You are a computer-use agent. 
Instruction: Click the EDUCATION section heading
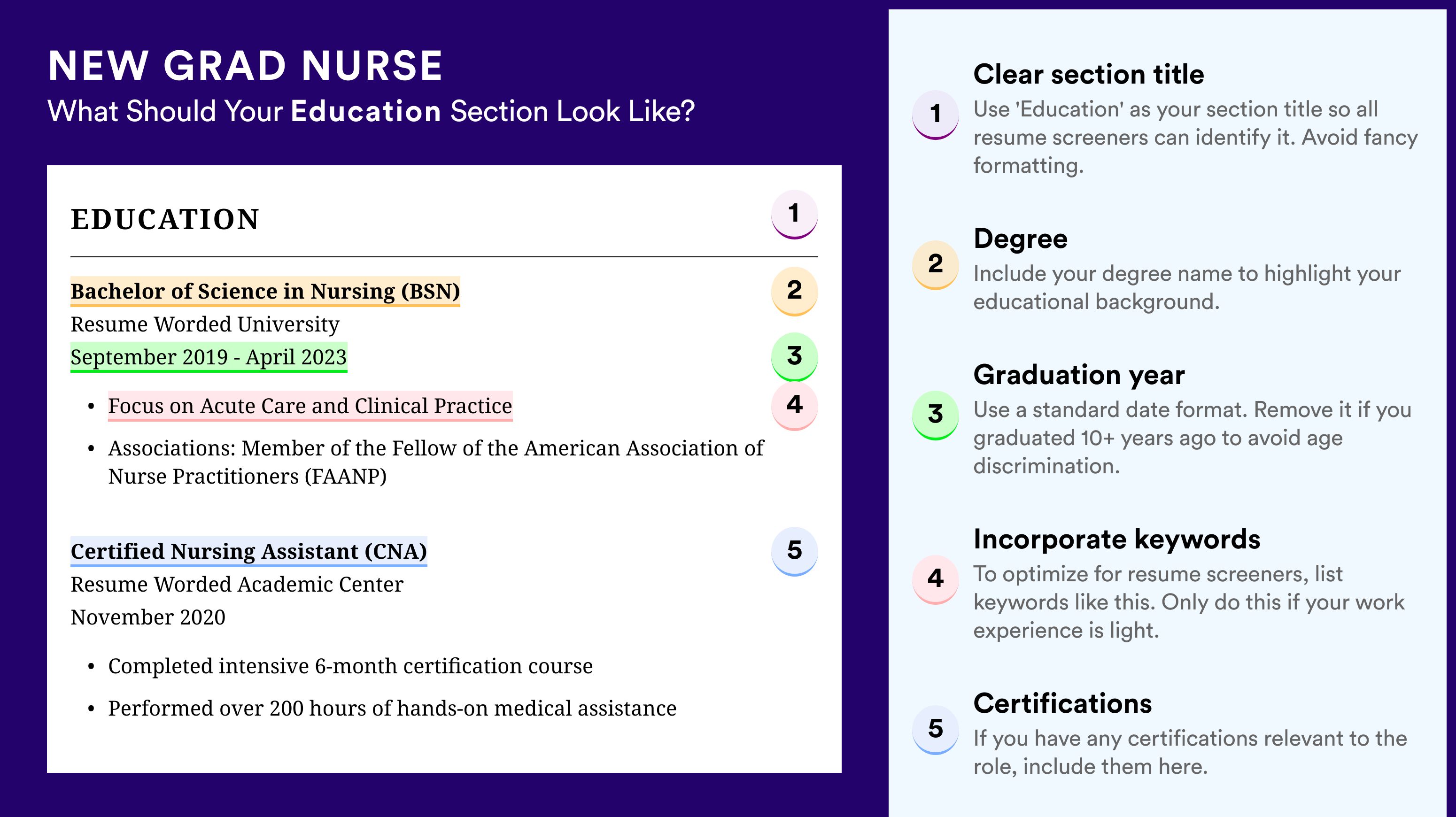click(x=164, y=220)
